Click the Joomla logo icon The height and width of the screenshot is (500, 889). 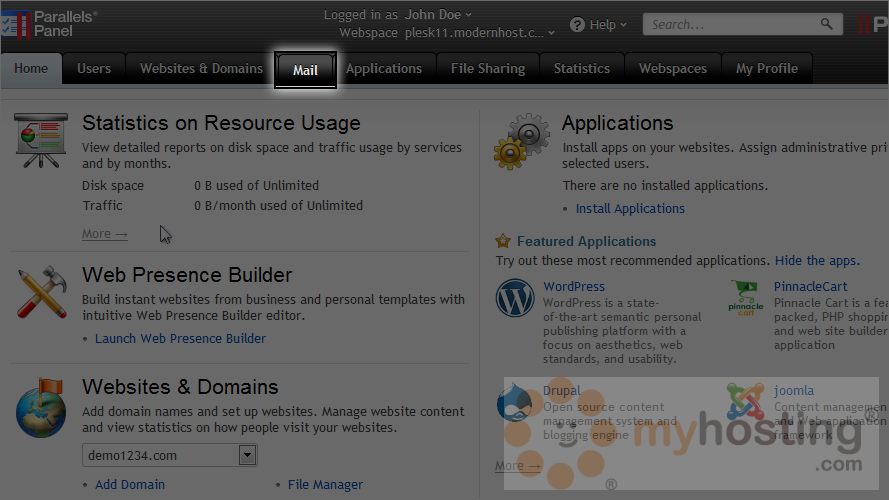pos(746,401)
